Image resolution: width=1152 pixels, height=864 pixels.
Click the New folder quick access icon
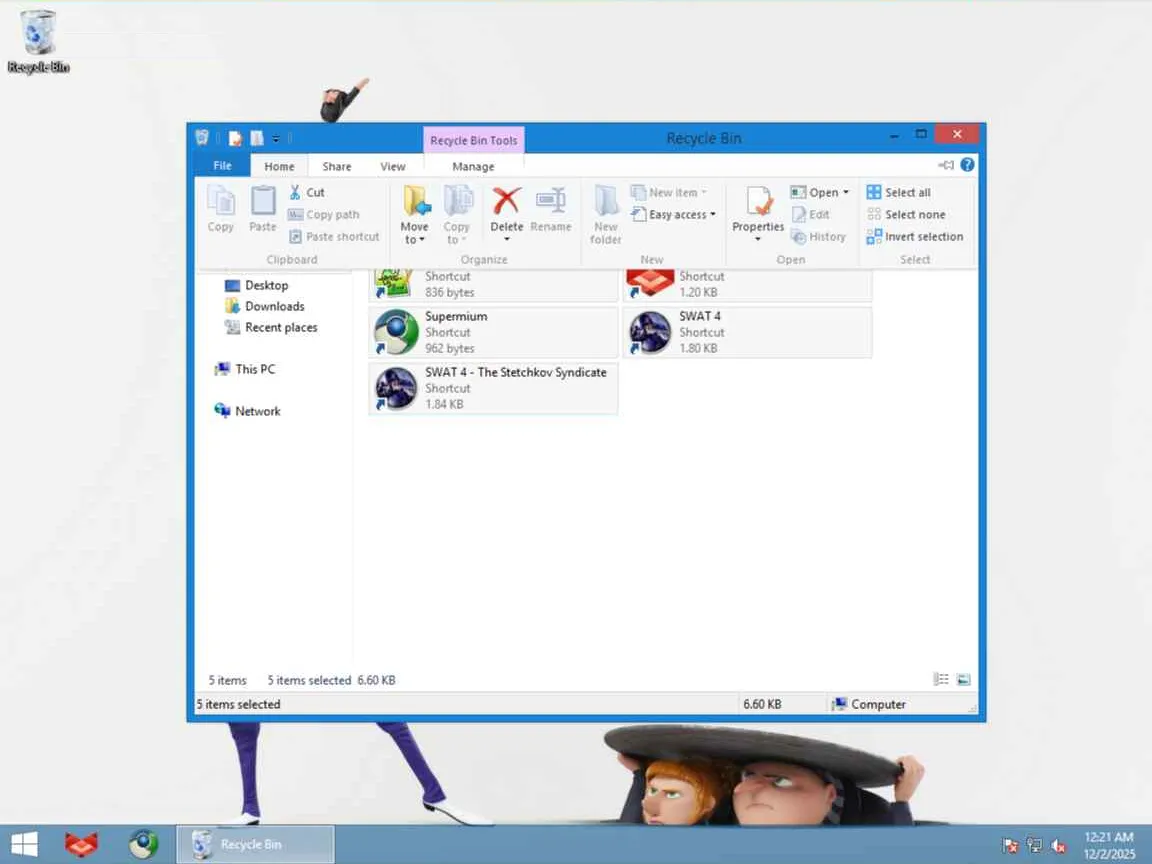coord(256,138)
